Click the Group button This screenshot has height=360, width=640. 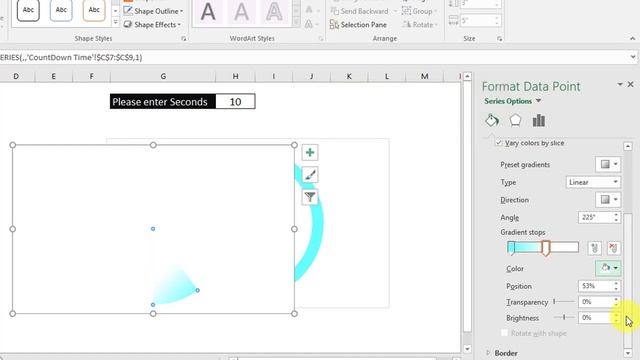click(419, 11)
